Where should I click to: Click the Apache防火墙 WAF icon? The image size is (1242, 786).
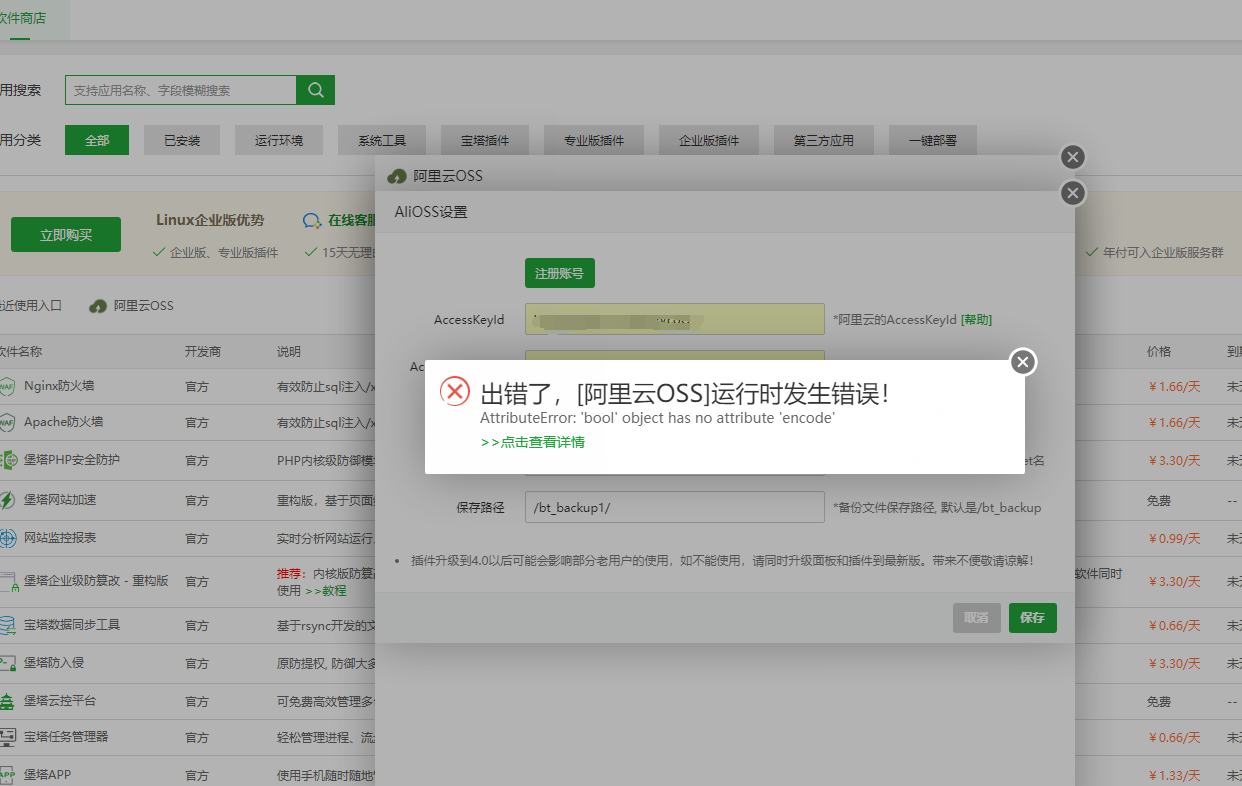7,422
